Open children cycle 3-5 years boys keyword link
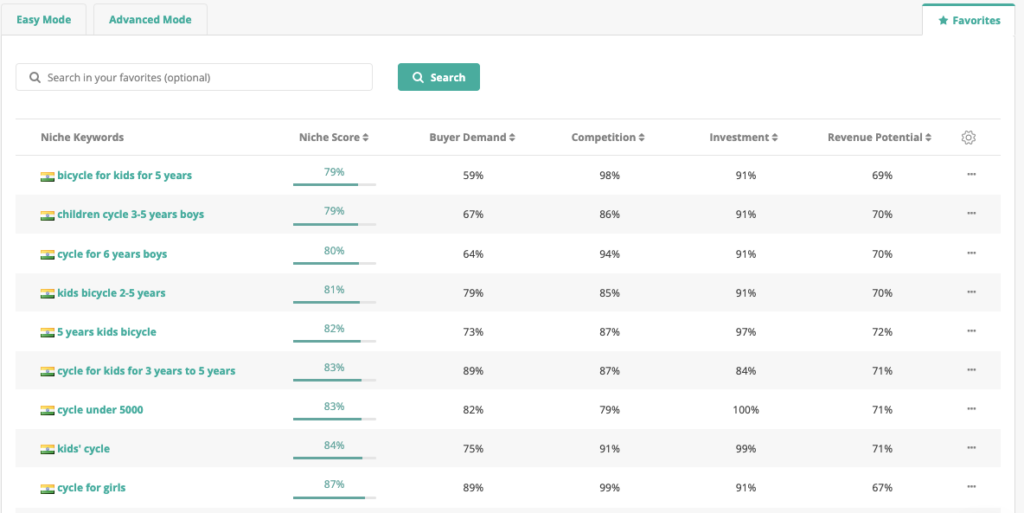Image resolution: width=1024 pixels, height=513 pixels. point(131,214)
